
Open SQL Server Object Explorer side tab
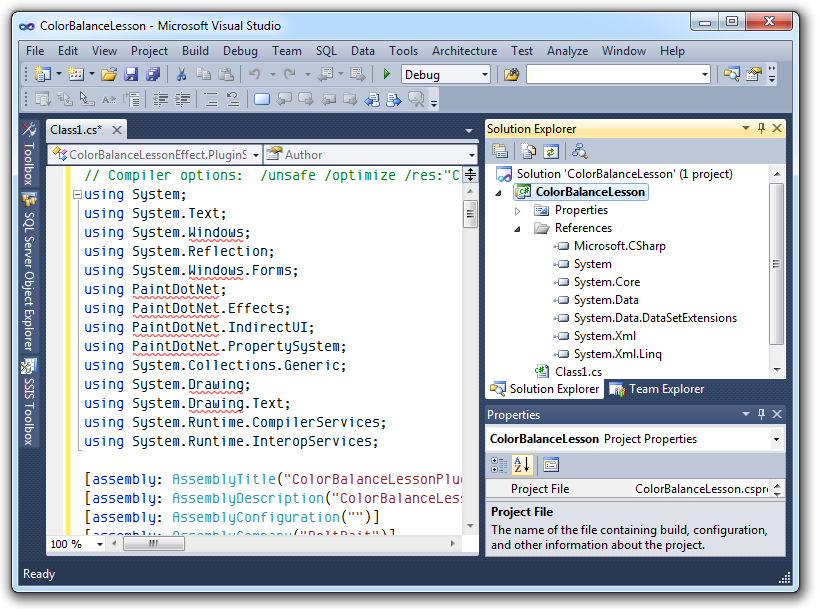point(29,273)
